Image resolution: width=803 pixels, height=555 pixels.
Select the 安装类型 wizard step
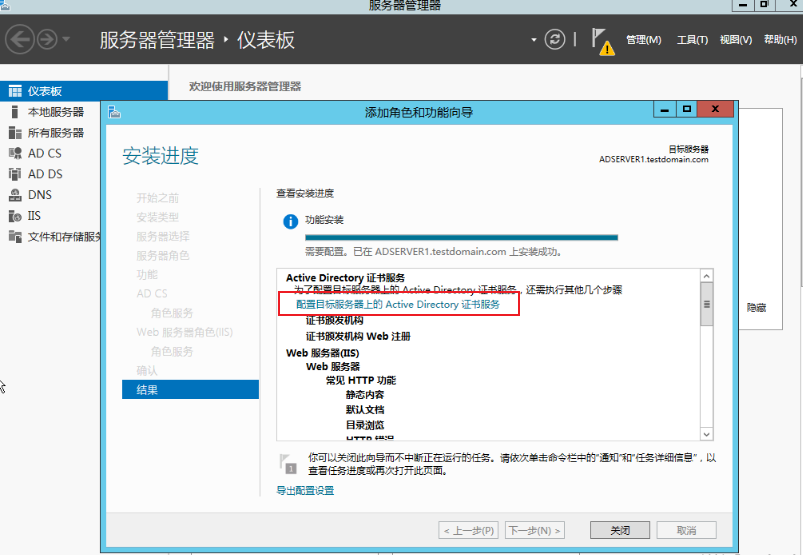158,217
